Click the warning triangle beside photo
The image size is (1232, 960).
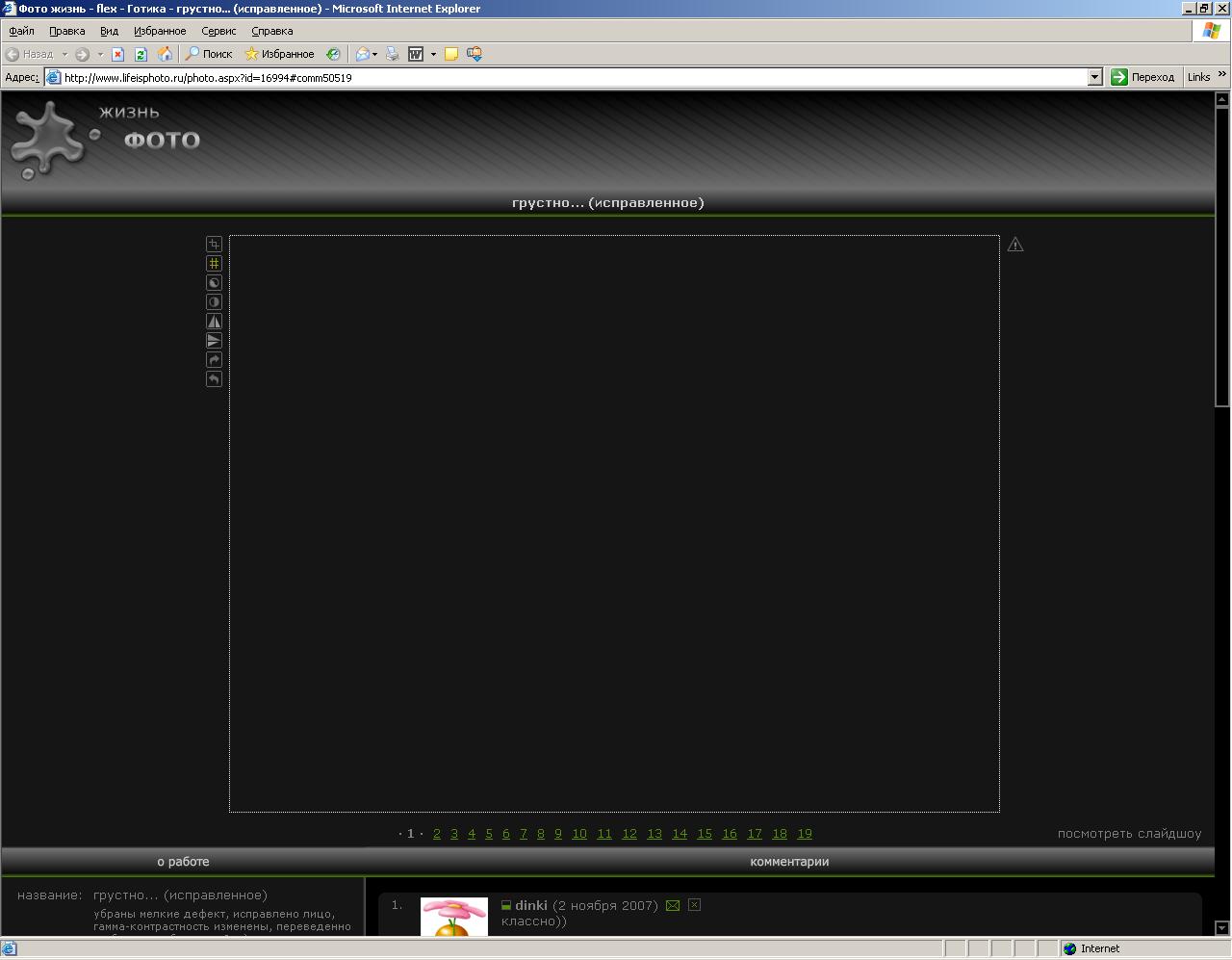tap(1015, 245)
